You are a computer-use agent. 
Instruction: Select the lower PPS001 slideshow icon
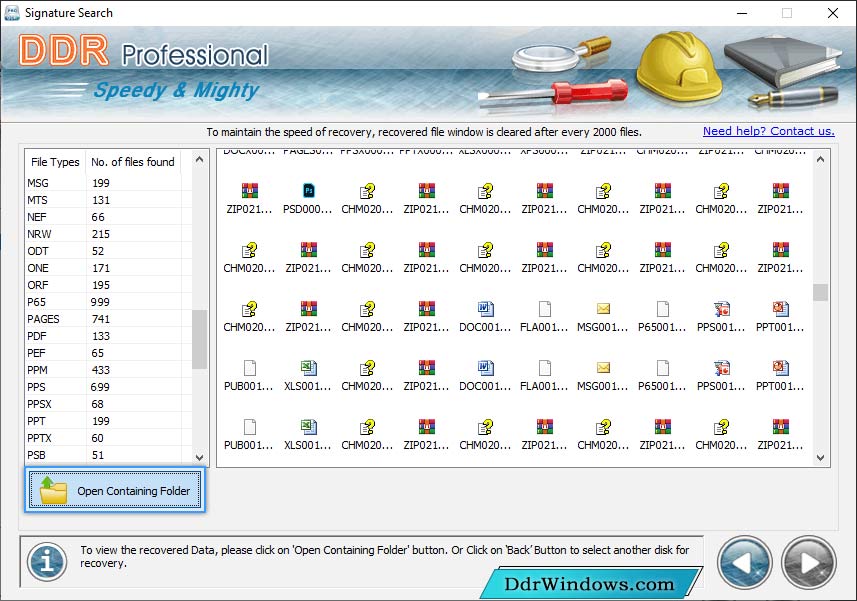click(x=721, y=368)
